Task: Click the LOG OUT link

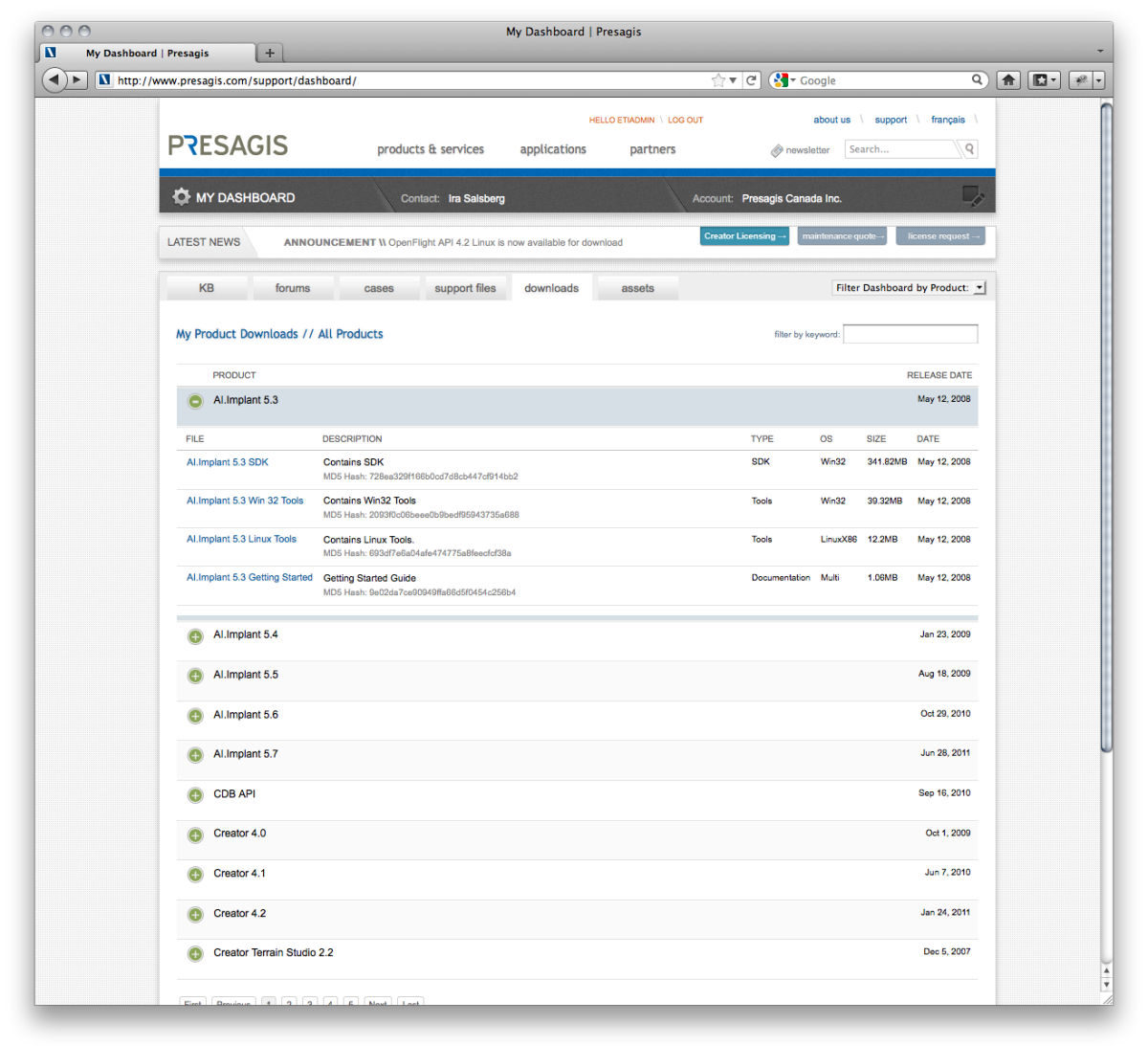Action: click(685, 121)
